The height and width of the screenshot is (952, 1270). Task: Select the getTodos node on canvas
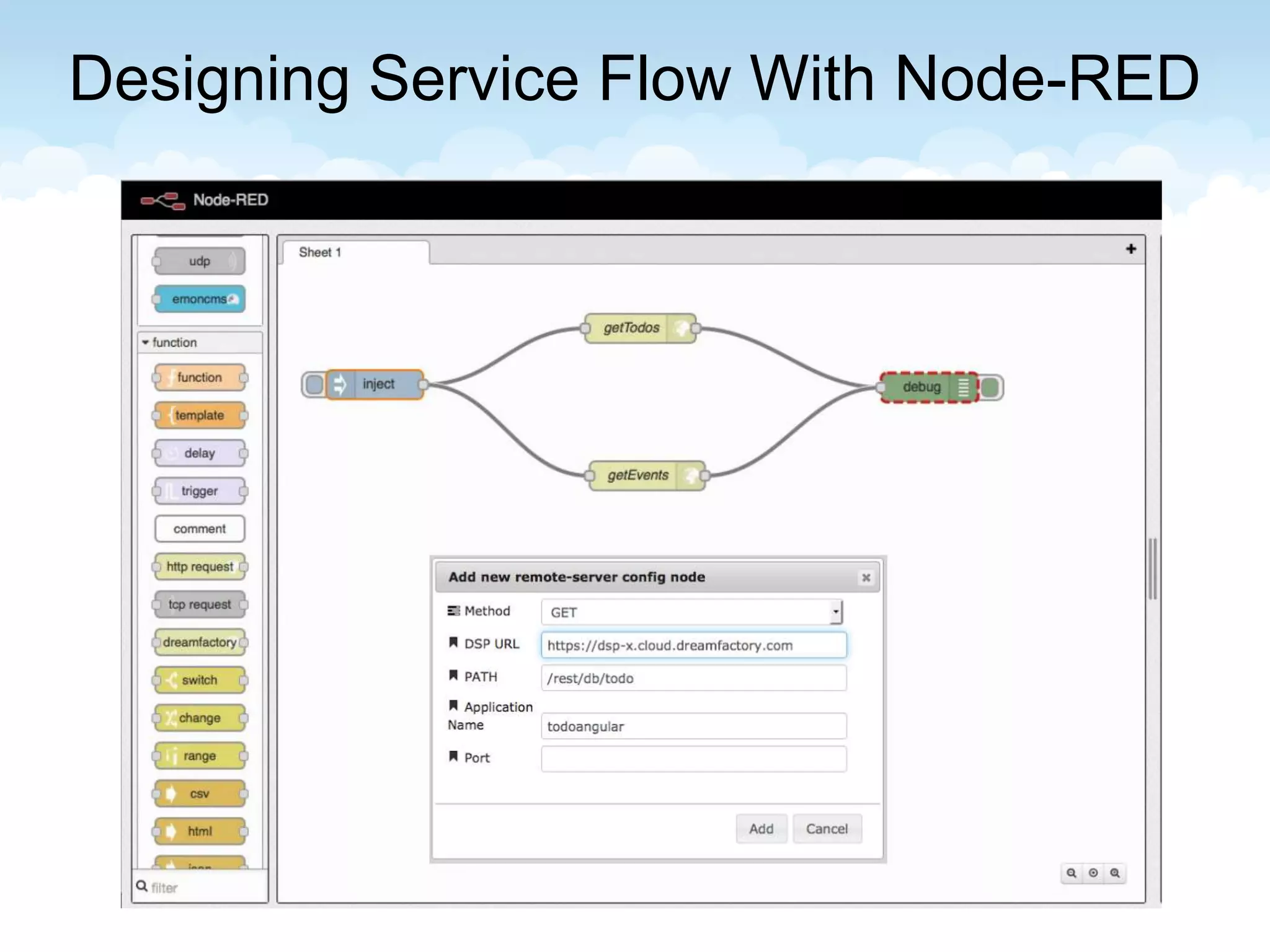pos(640,328)
